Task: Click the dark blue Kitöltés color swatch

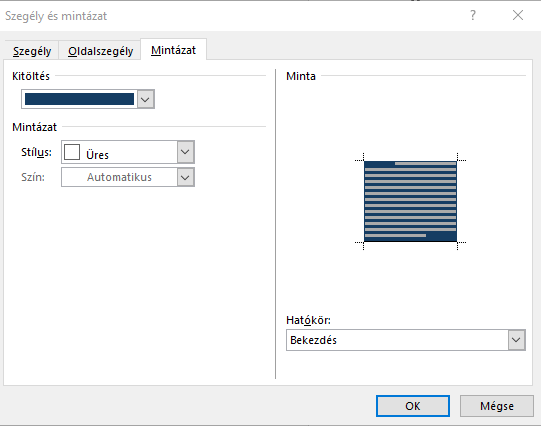Action: point(79,99)
